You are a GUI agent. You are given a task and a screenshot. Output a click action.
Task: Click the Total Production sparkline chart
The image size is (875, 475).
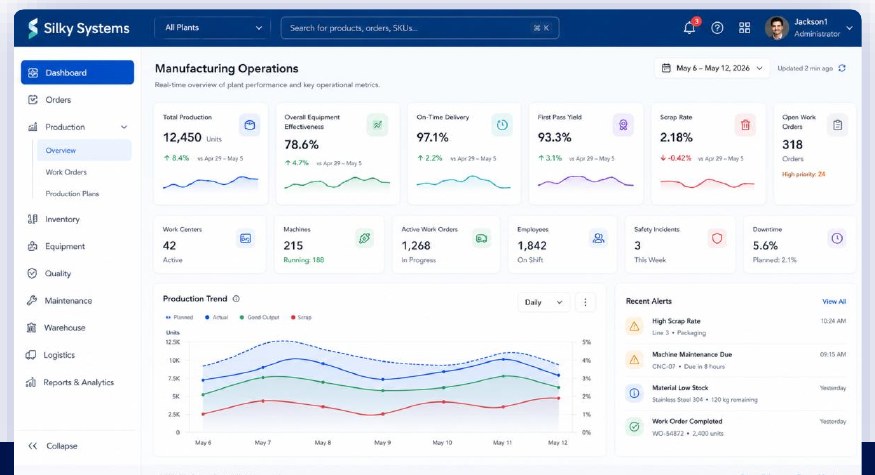(x=210, y=183)
